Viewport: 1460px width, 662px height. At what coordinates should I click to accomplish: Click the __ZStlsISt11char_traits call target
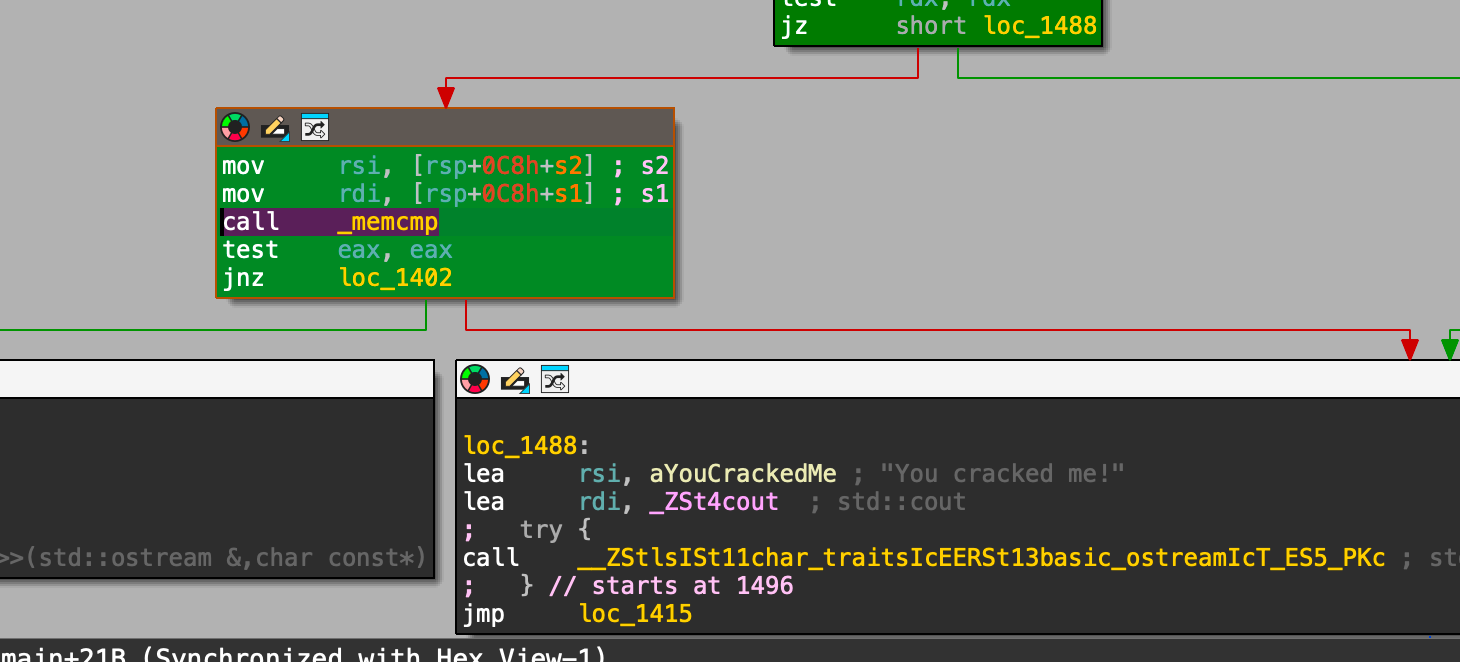[x=980, y=558]
